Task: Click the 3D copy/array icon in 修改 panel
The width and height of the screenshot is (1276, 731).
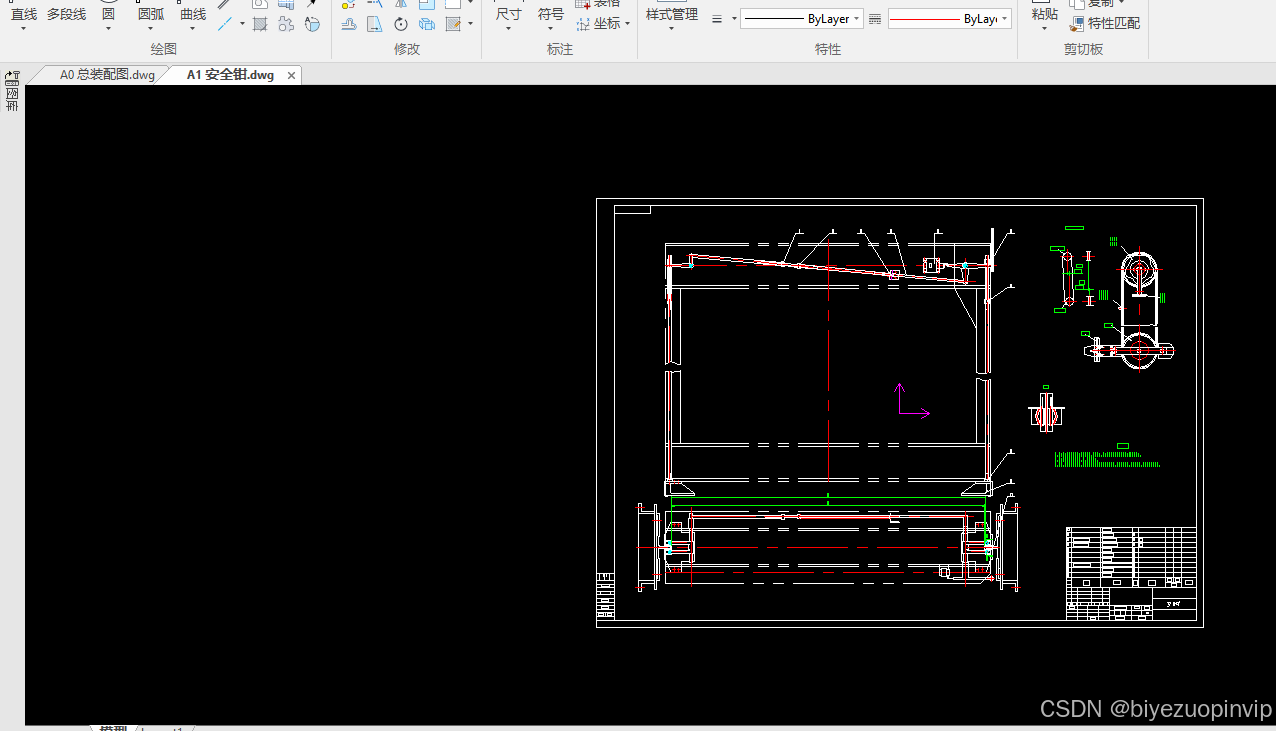Action: (x=427, y=24)
